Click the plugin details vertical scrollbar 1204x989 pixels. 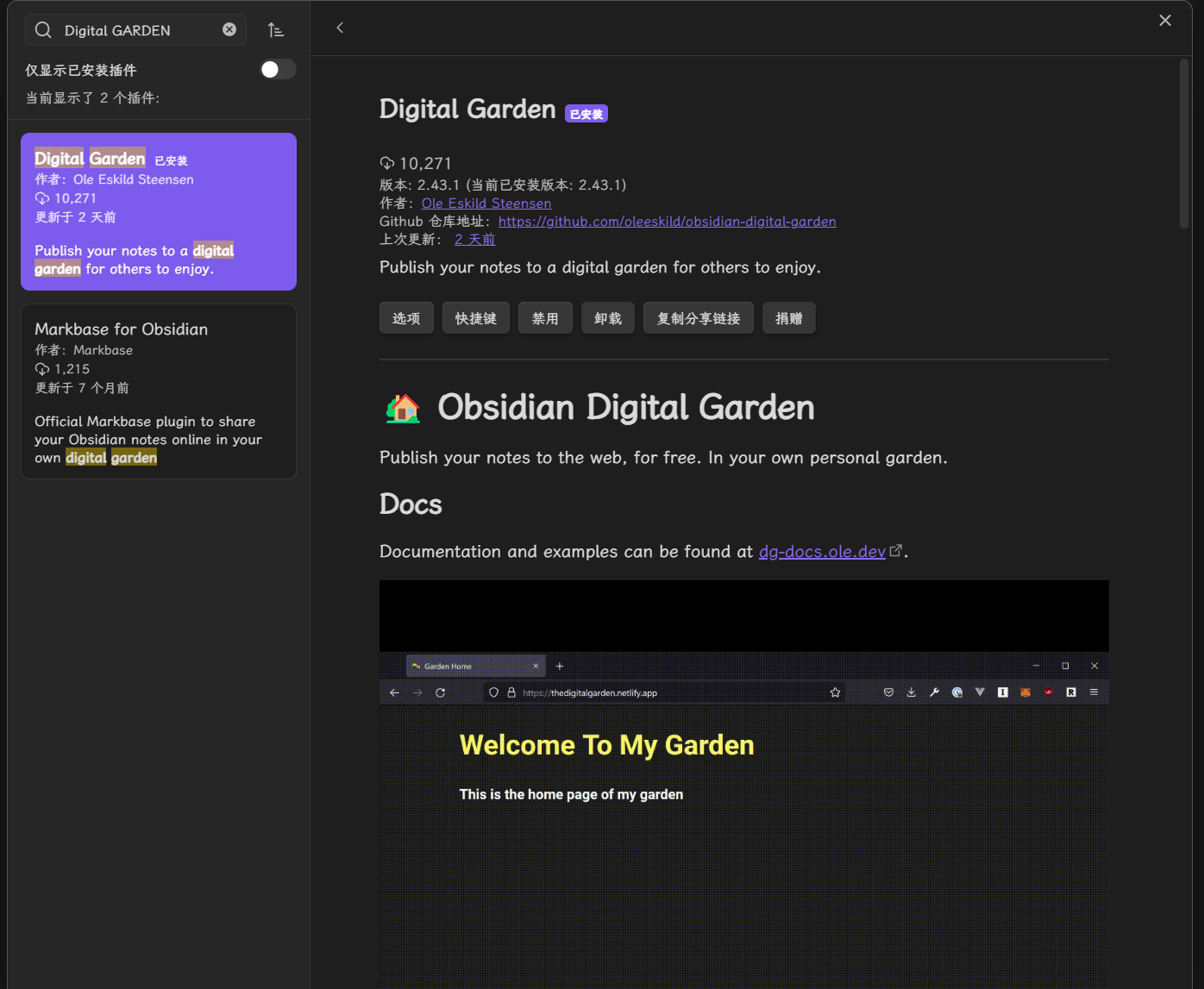[1184, 143]
